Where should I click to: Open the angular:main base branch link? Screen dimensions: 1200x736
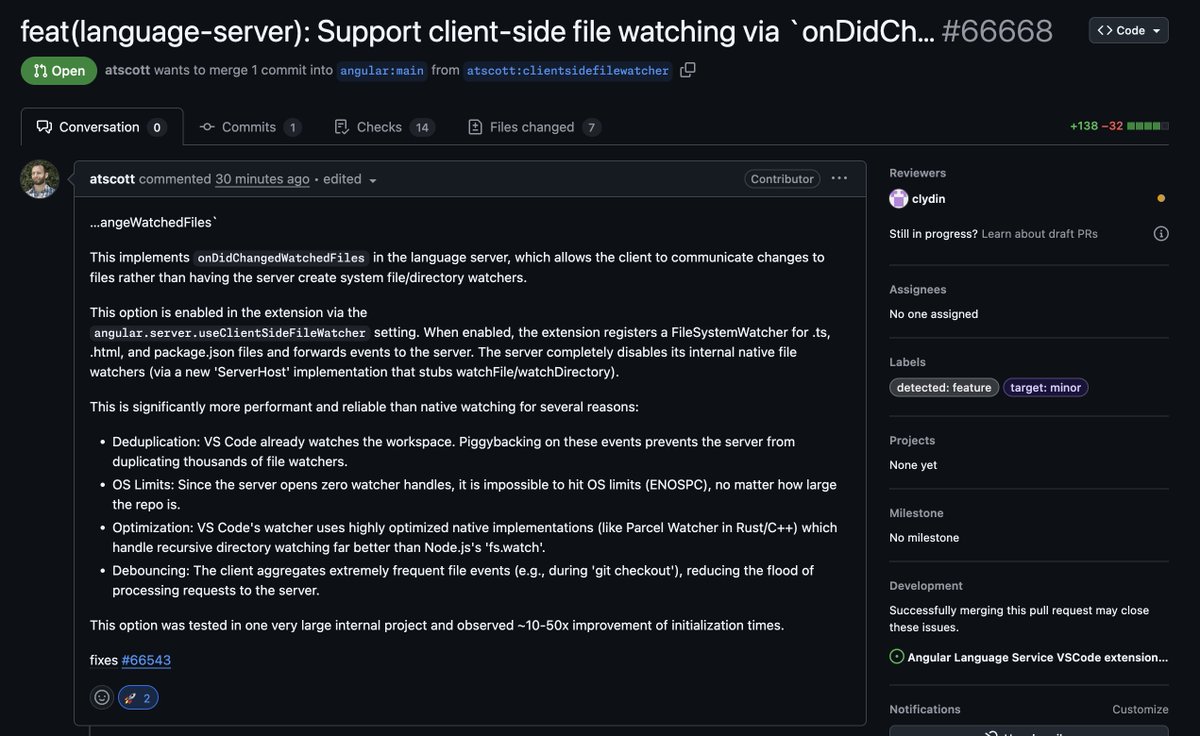point(382,71)
